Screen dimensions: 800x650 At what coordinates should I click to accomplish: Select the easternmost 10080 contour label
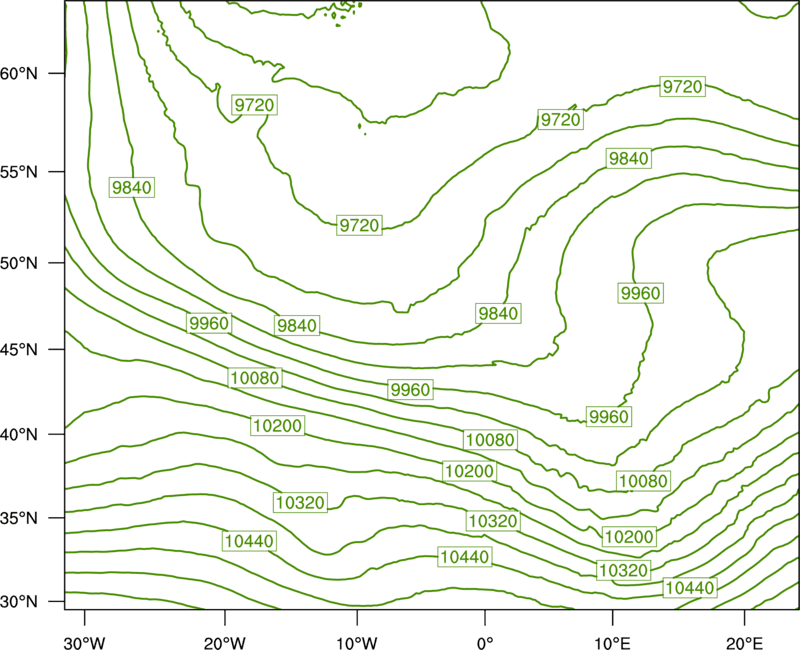click(x=643, y=481)
